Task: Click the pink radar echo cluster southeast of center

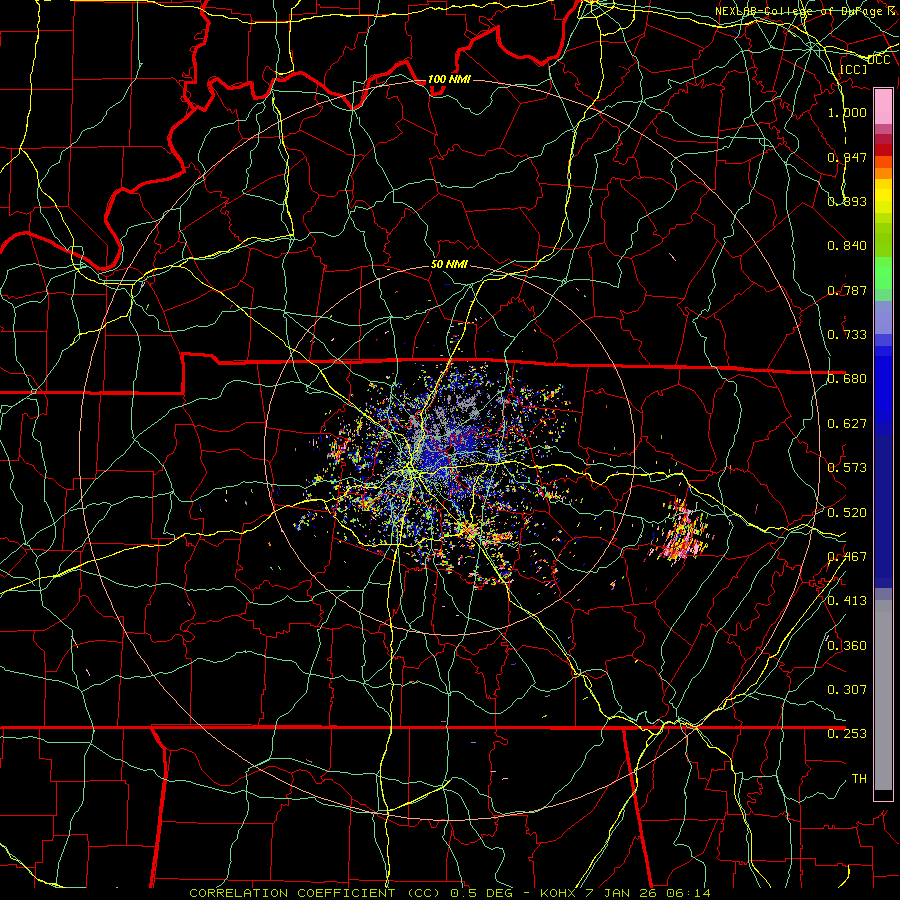Action: [x=684, y=535]
